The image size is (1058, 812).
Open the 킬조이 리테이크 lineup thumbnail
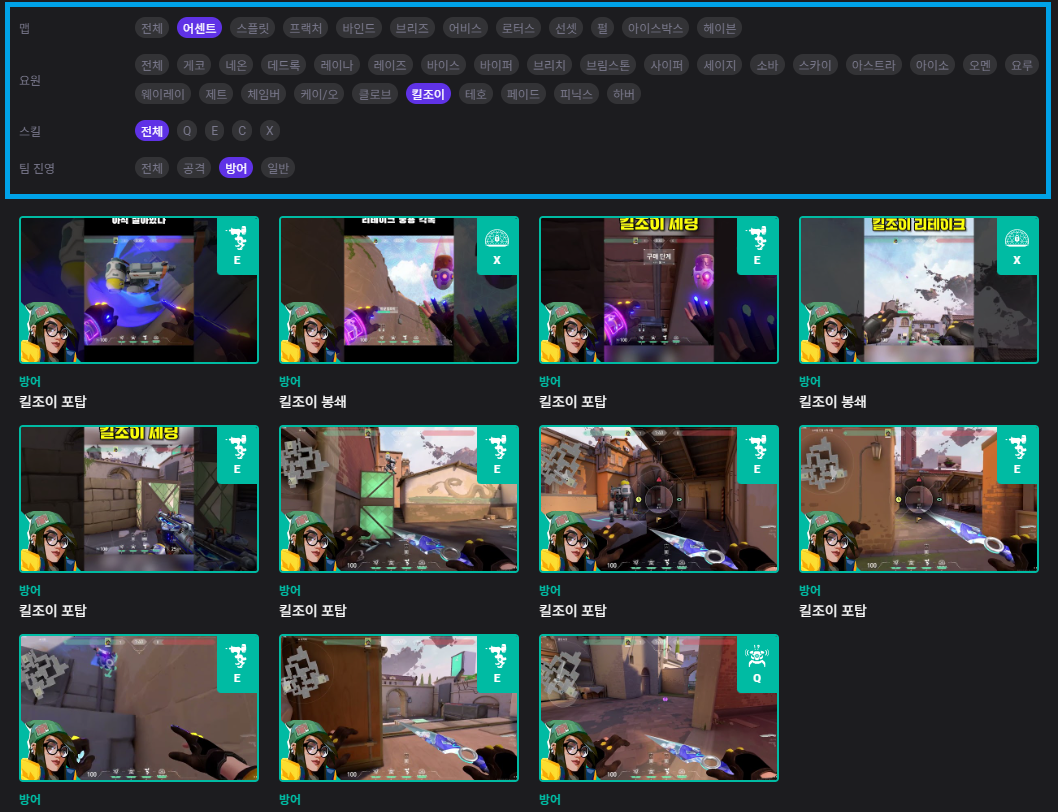[x=918, y=290]
